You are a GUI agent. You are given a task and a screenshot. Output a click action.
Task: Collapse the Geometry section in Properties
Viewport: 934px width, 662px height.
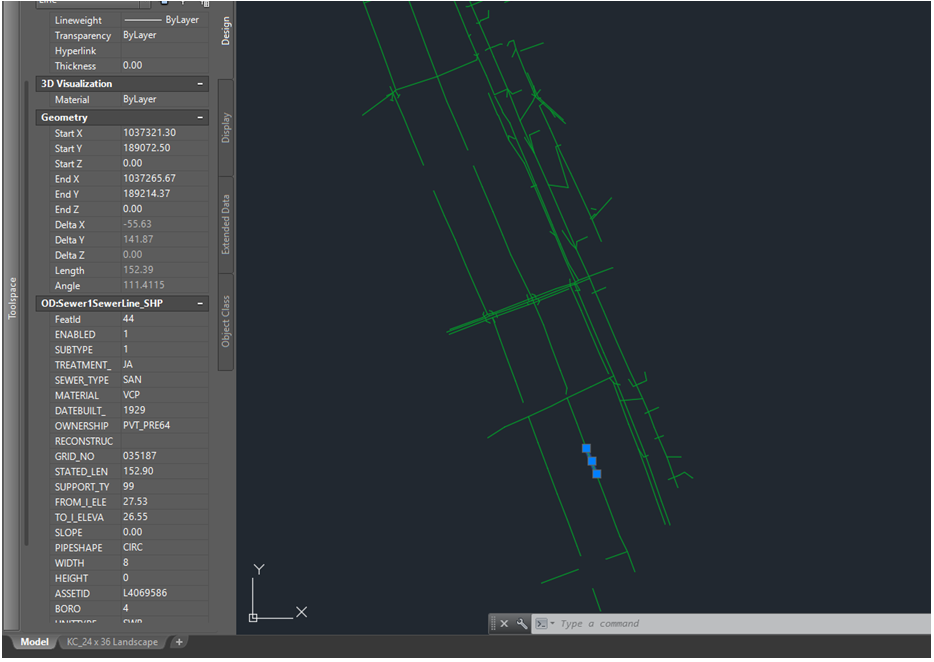(200, 117)
